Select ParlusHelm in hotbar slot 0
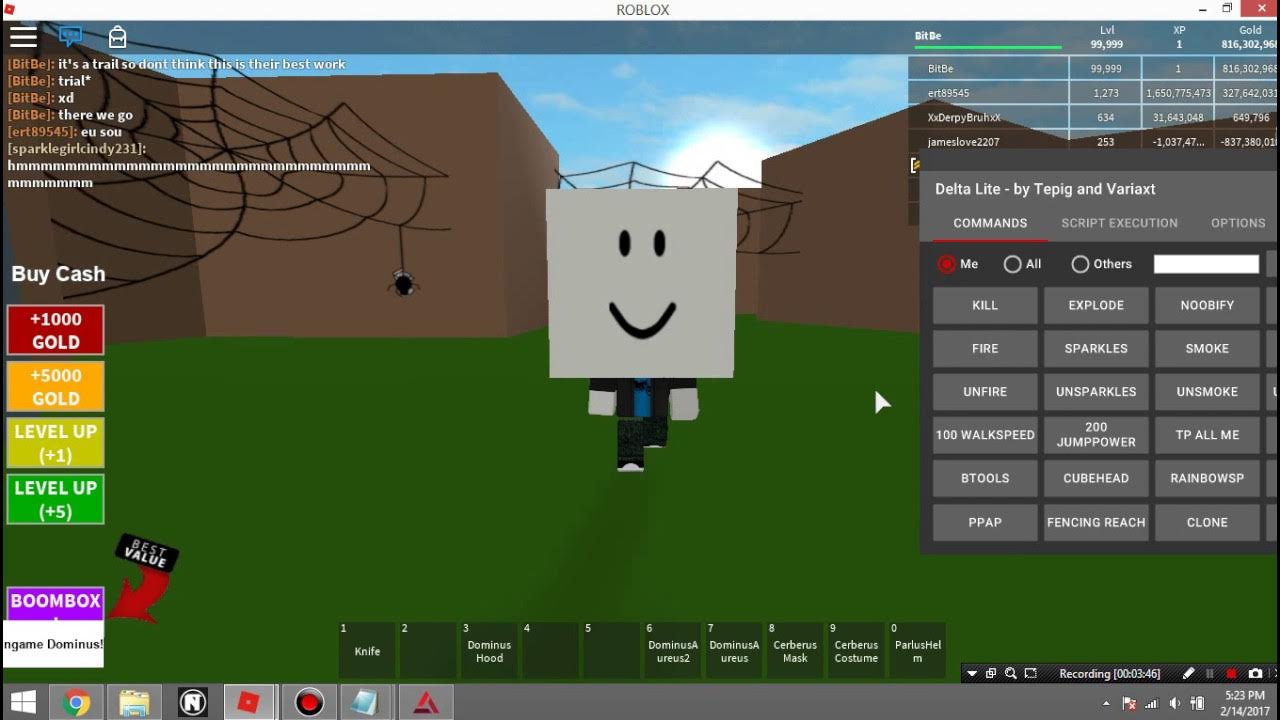Image resolution: width=1280 pixels, height=720 pixels. click(x=918, y=650)
